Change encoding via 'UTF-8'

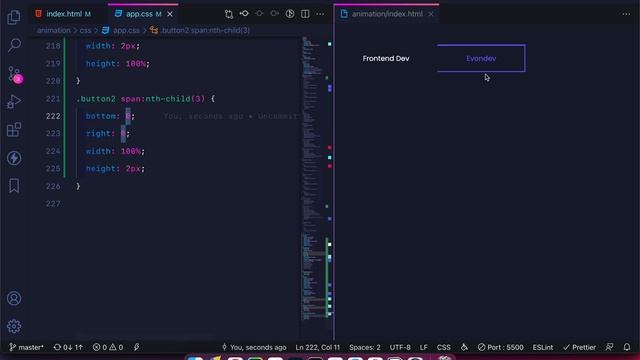click(400, 347)
